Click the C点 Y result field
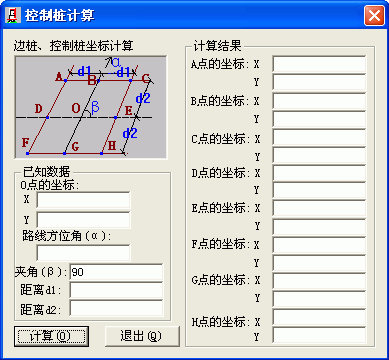389x360 pixels. coord(319,155)
